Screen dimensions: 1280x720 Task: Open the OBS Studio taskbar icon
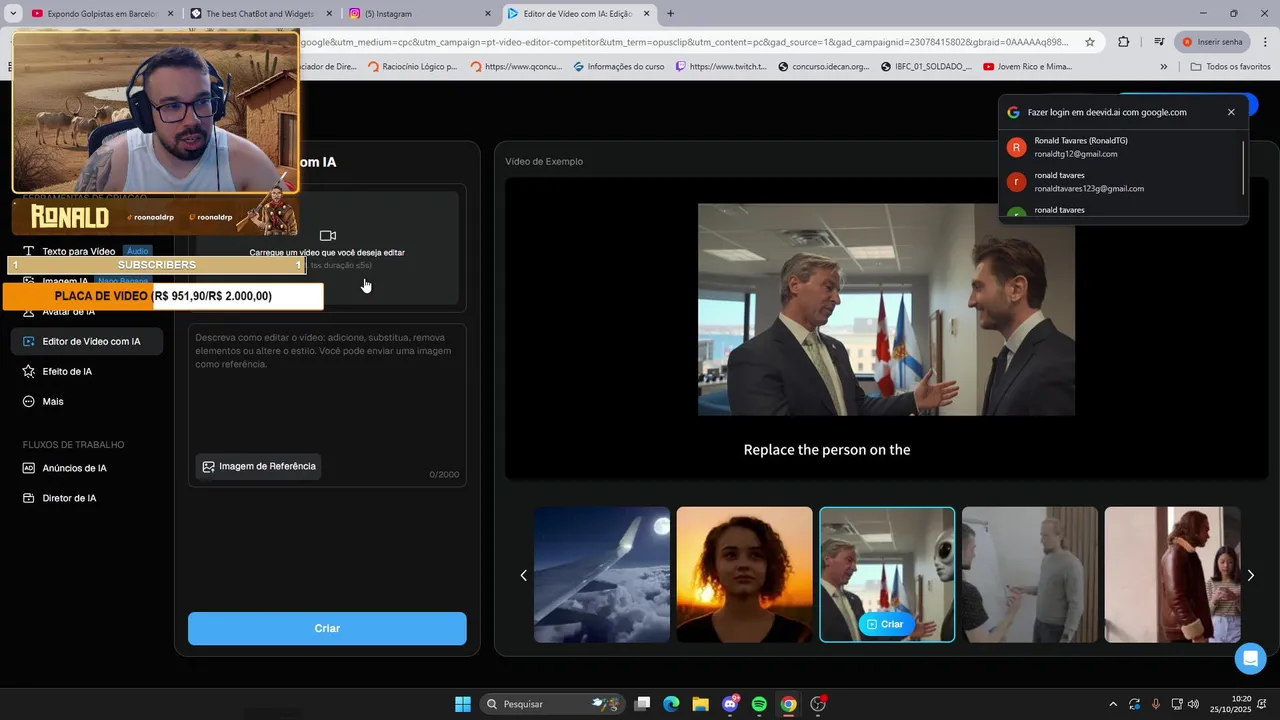click(x=818, y=704)
